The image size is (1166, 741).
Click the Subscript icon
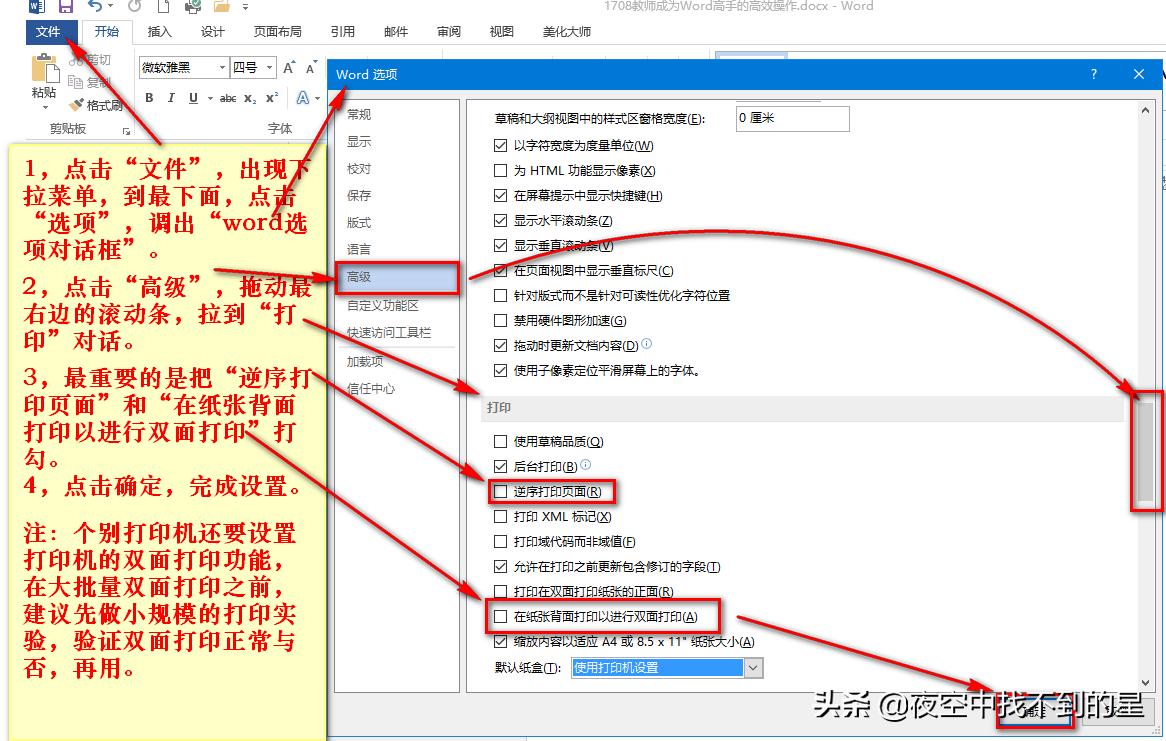250,98
